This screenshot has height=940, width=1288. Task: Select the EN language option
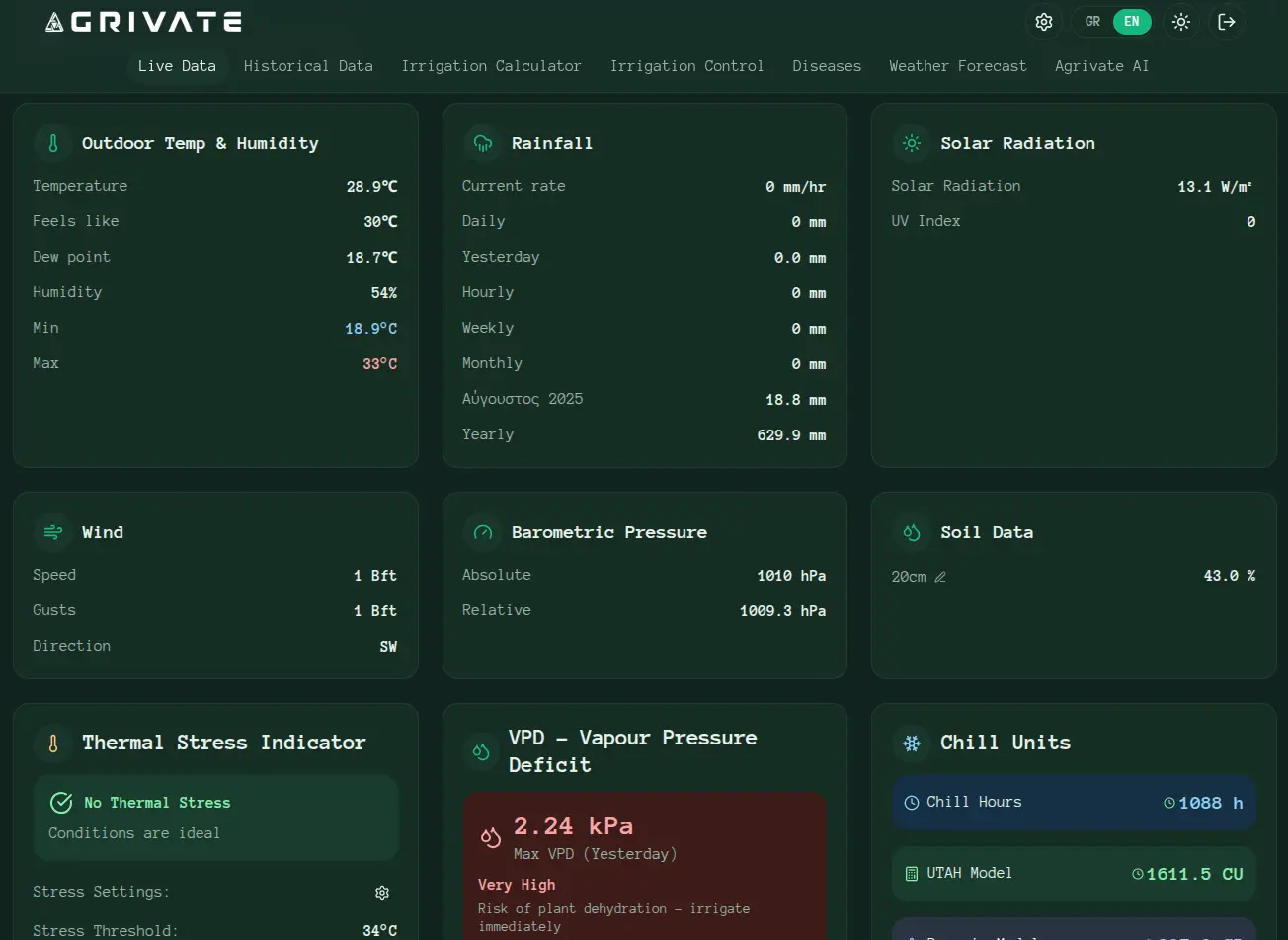[x=1132, y=22]
